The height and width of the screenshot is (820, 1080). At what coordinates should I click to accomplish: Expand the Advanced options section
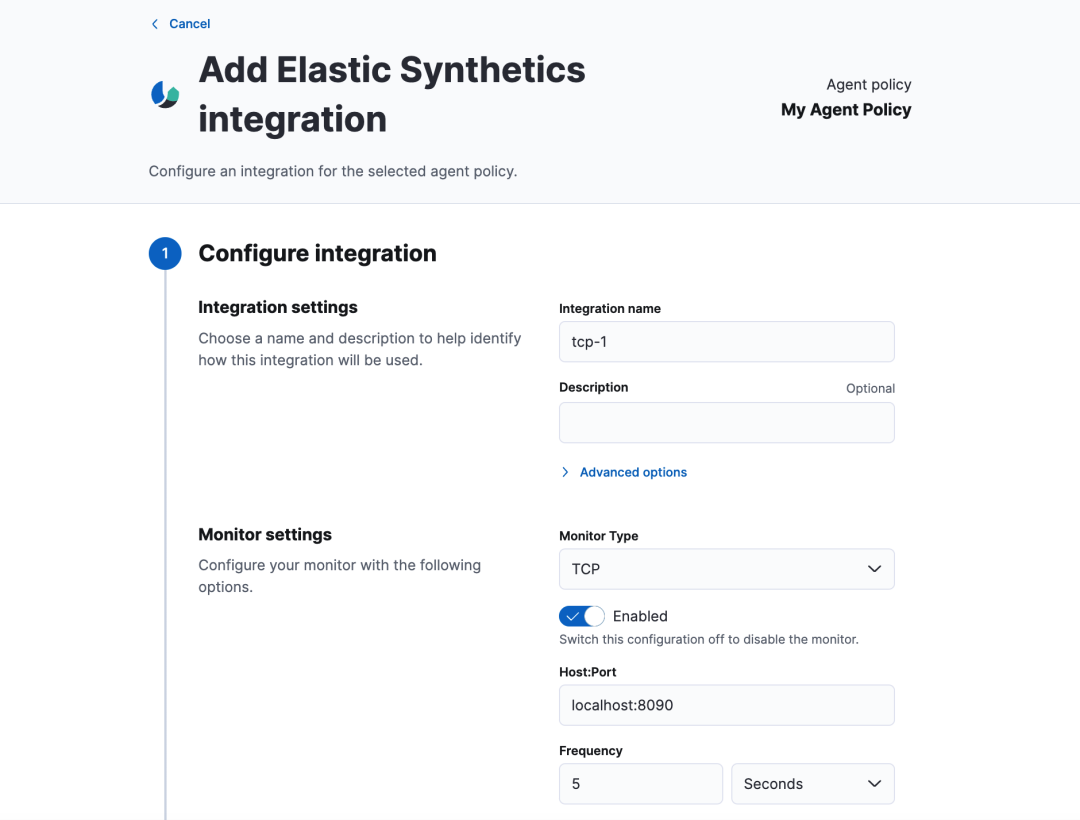(x=633, y=472)
